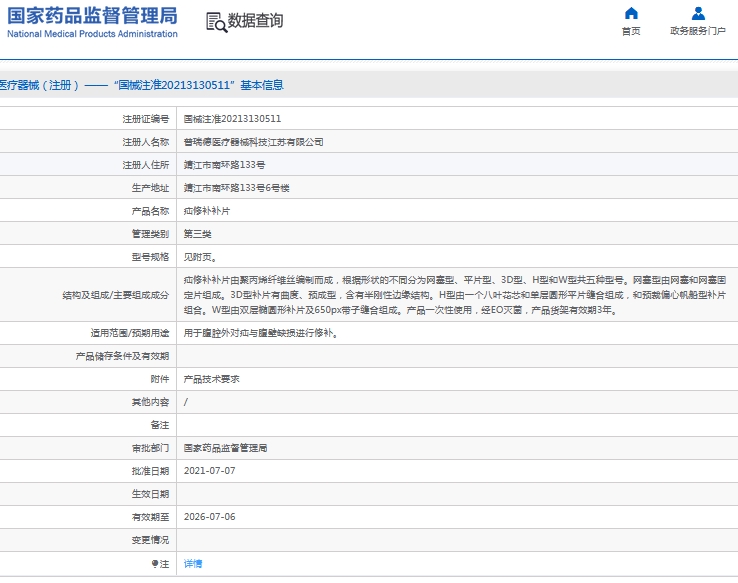Screen dimensions: 738x583
Task: Select registrant name 普瑞德医疗器械科技江苏有限公司
Action: [253, 142]
